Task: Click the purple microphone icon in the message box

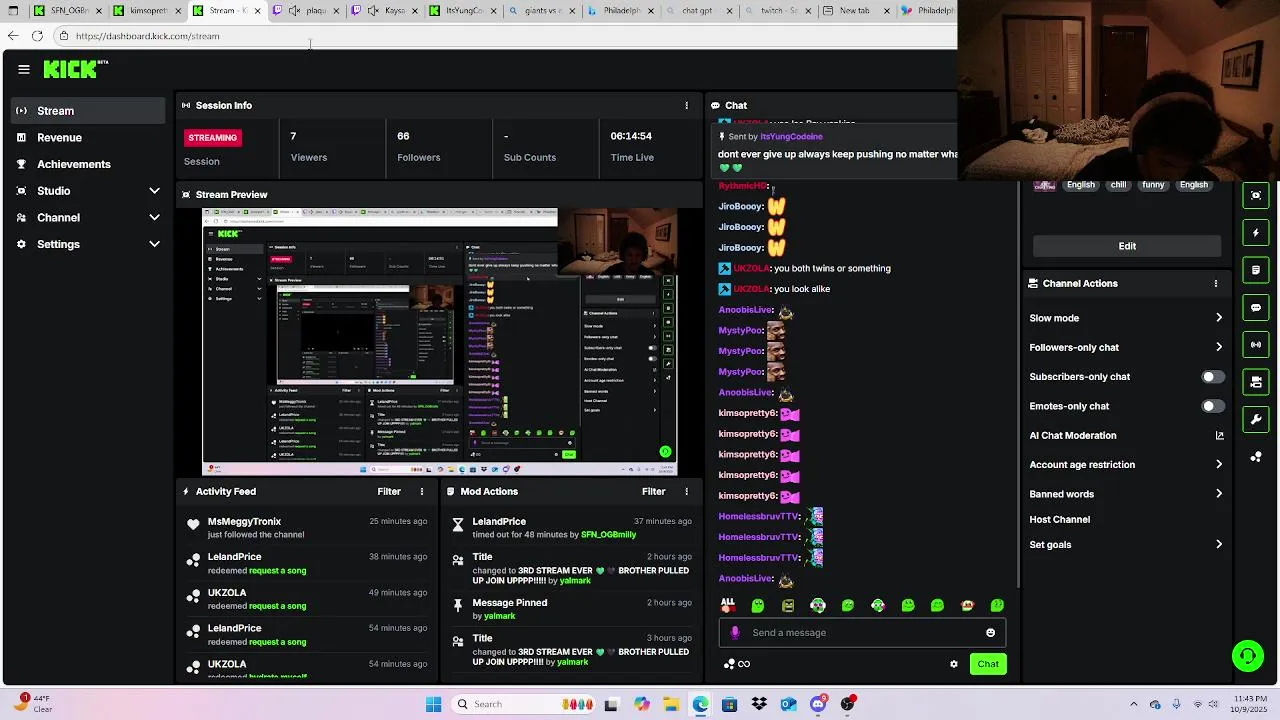Action: 735,632
